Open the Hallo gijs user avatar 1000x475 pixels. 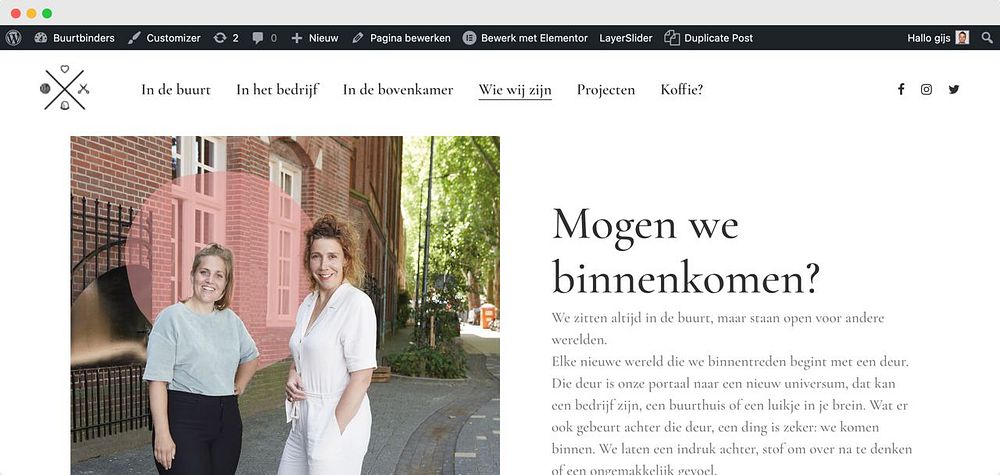click(x=962, y=38)
